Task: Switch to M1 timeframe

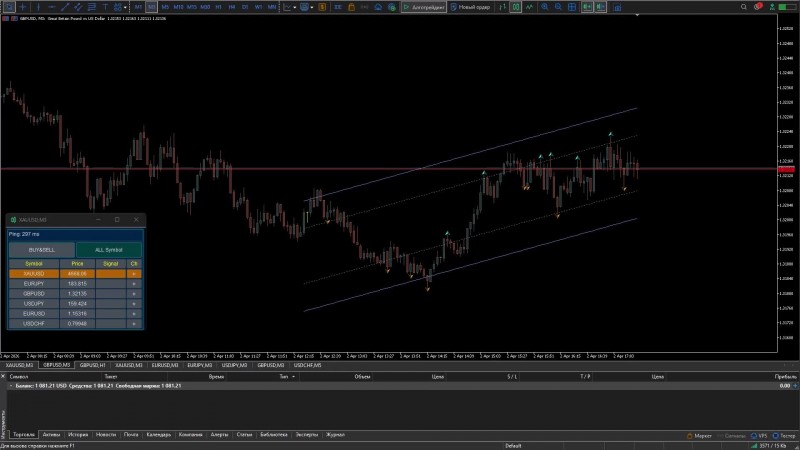Action: pos(138,7)
